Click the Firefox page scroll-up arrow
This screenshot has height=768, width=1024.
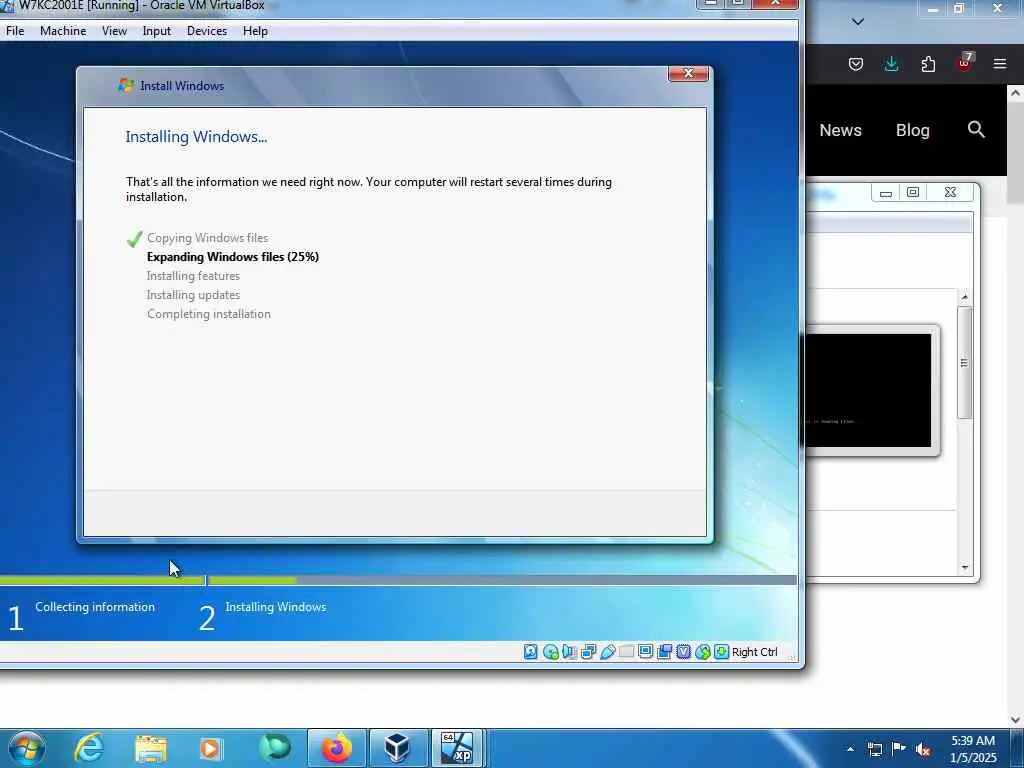coord(1016,93)
